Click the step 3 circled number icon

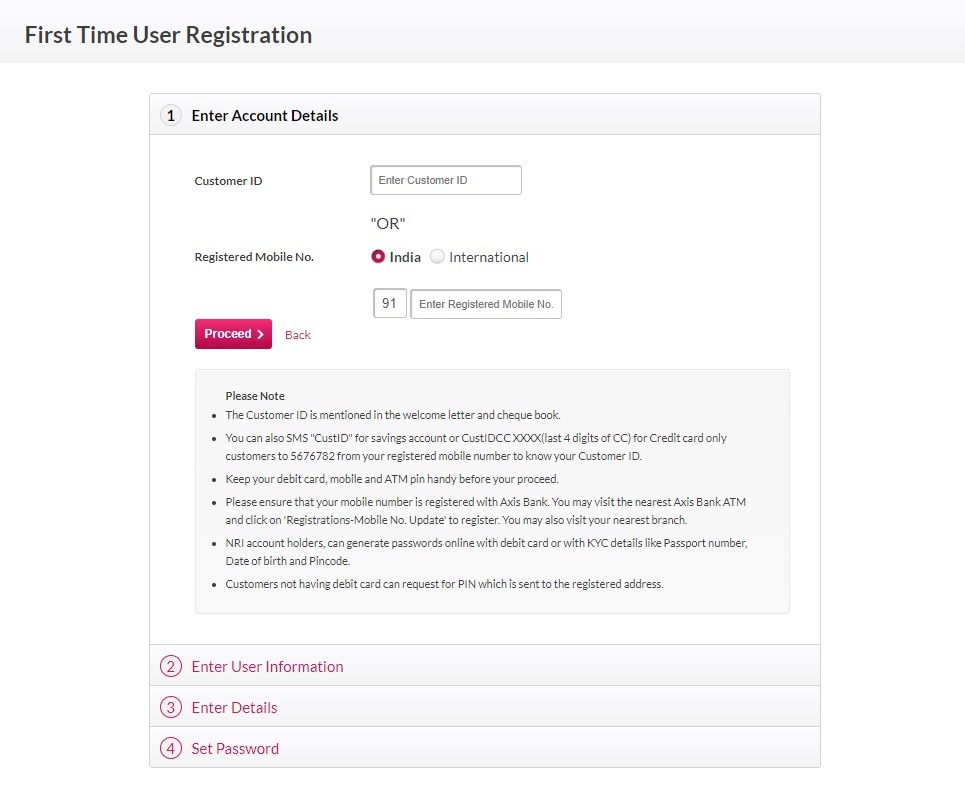pos(171,708)
